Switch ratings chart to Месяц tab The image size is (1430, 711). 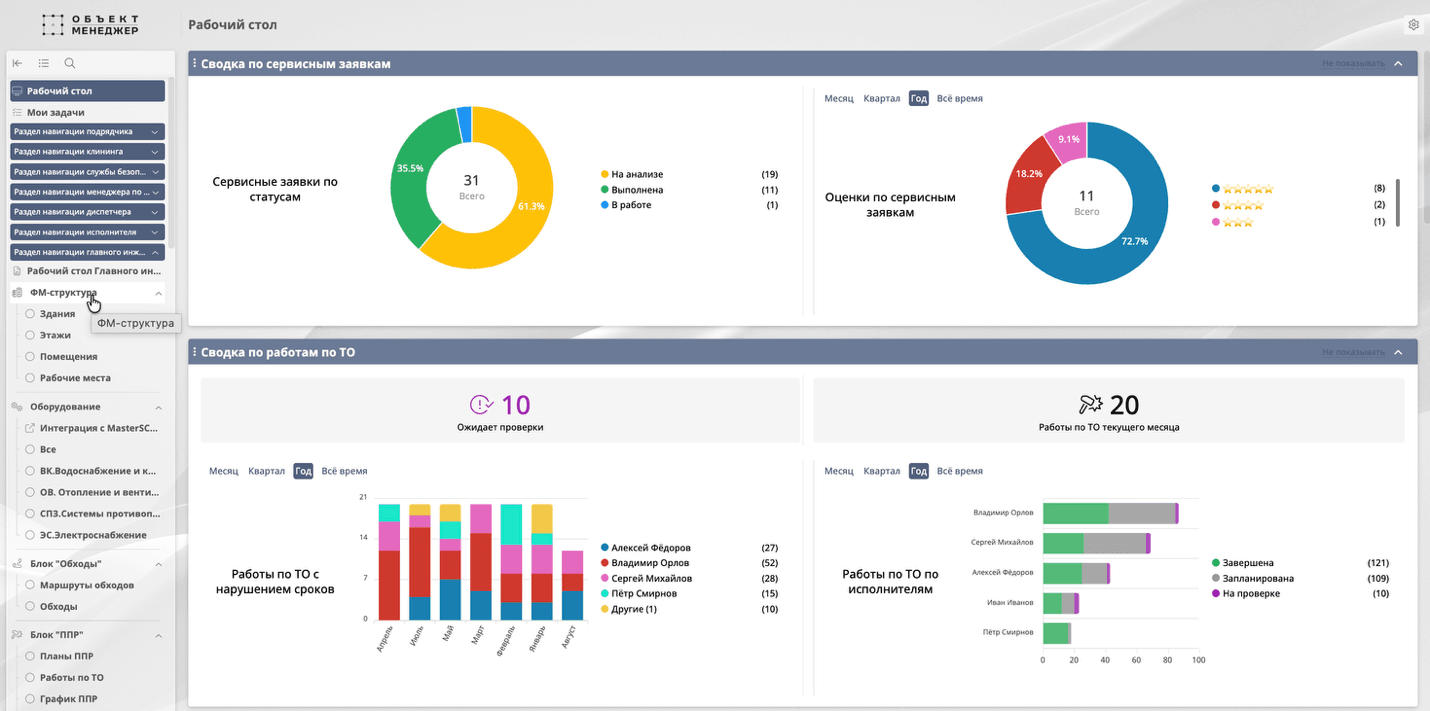[x=839, y=98]
